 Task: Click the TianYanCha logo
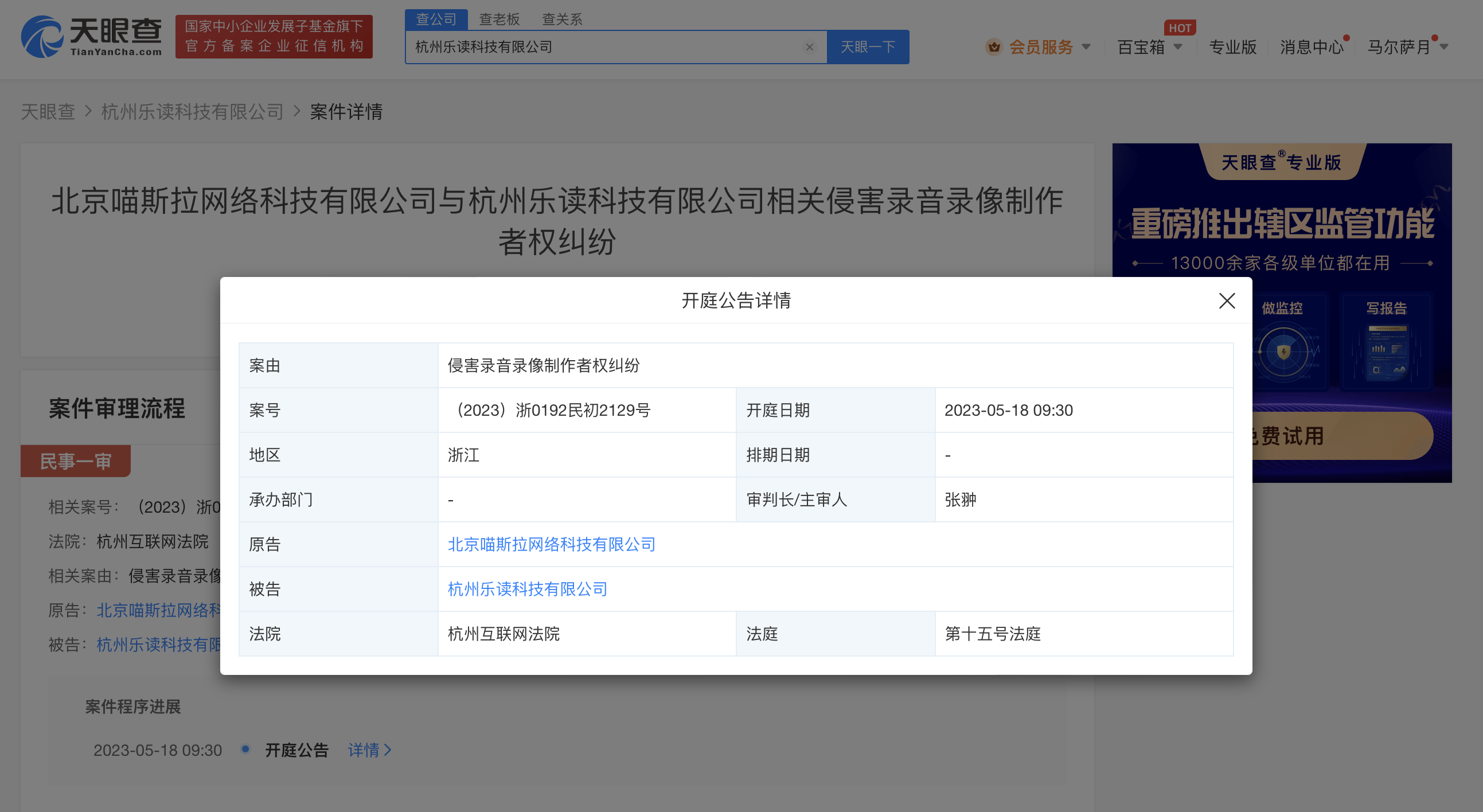click(x=92, y=36)
